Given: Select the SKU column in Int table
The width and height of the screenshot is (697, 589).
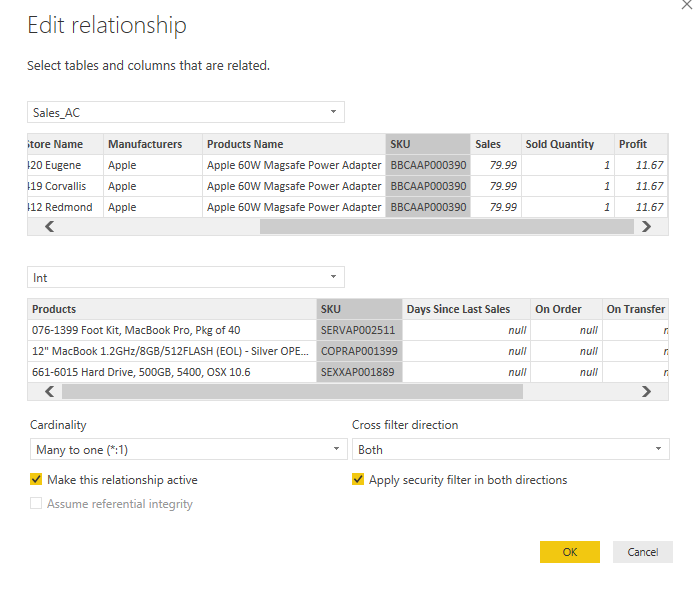Looking at the screenshot, I should pos(359,309).
